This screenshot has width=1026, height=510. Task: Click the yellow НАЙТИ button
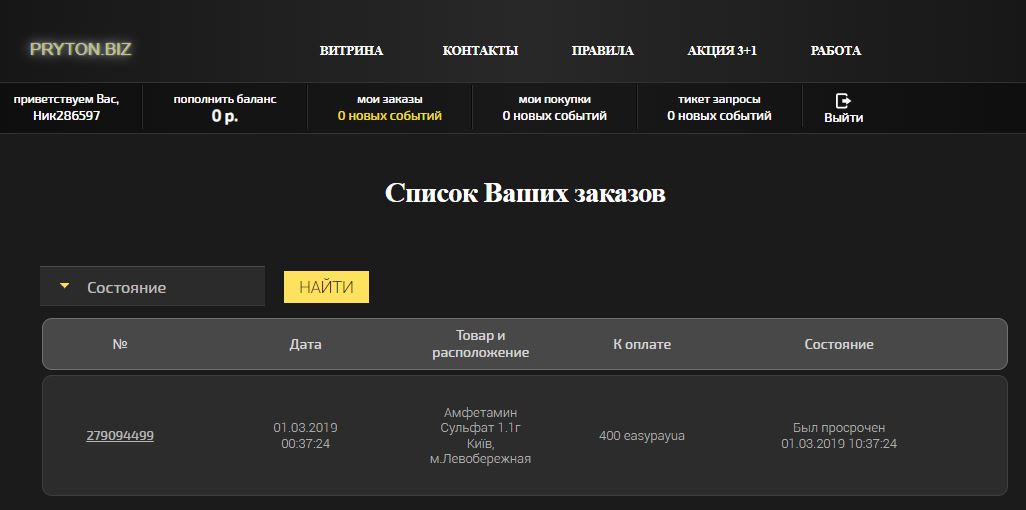[326, 287]
